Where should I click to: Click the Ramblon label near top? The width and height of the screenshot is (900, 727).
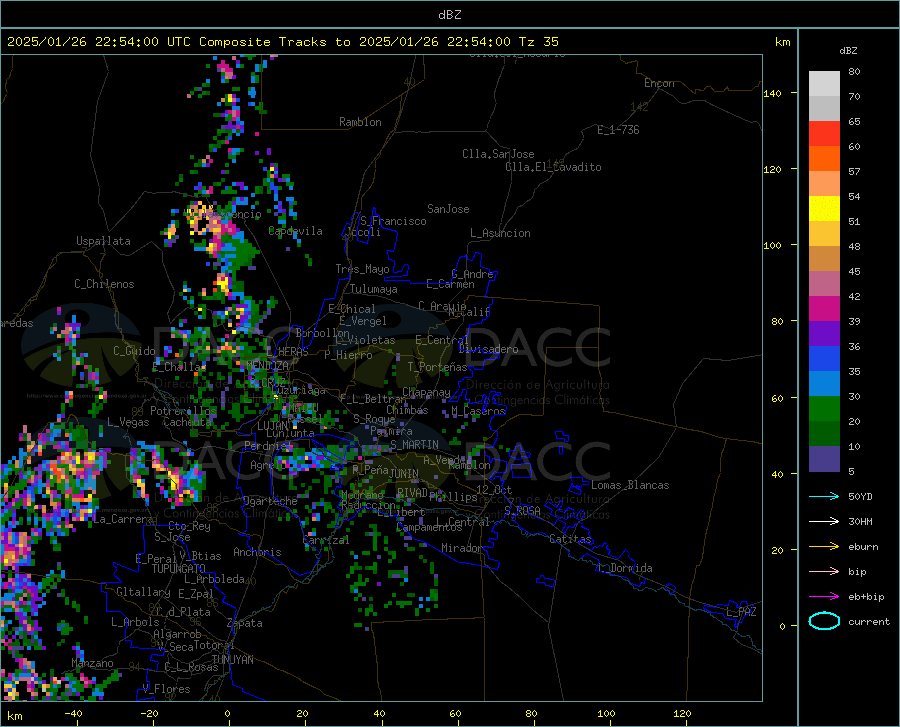(360, 122)
